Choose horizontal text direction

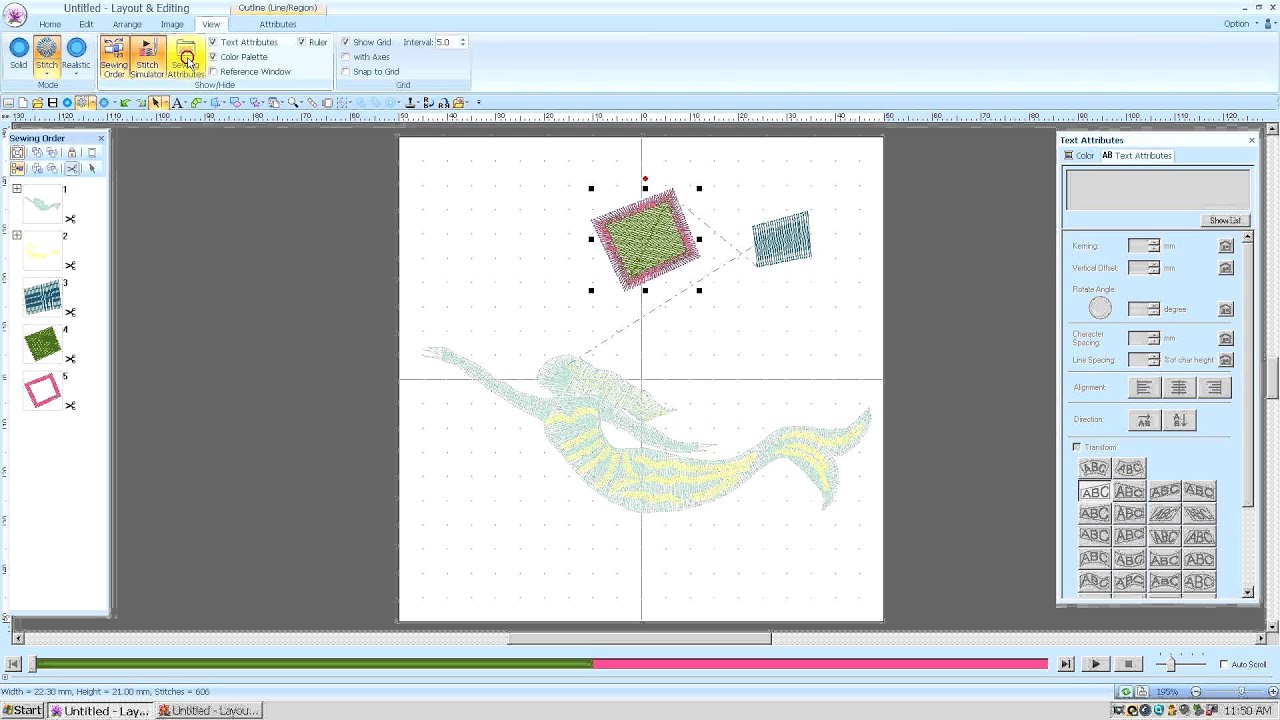click(x=1144, y=420)
